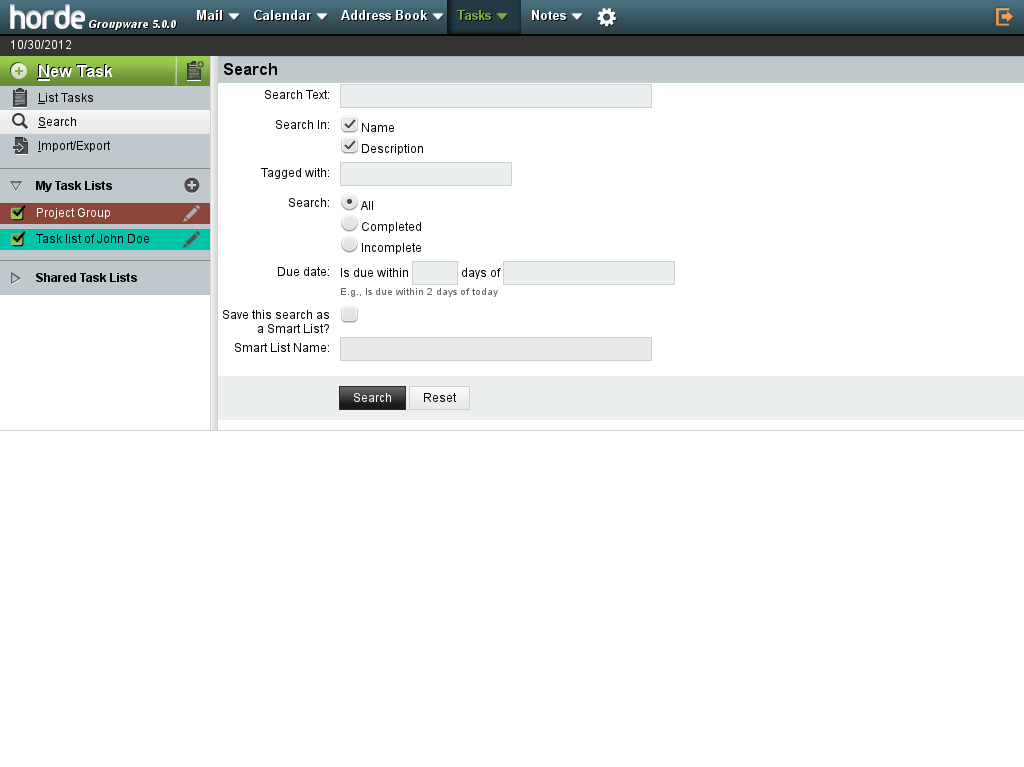This screenshot has height=767, width=1024.
Task: Select Task list of John Doe
Action: (93, 239)
